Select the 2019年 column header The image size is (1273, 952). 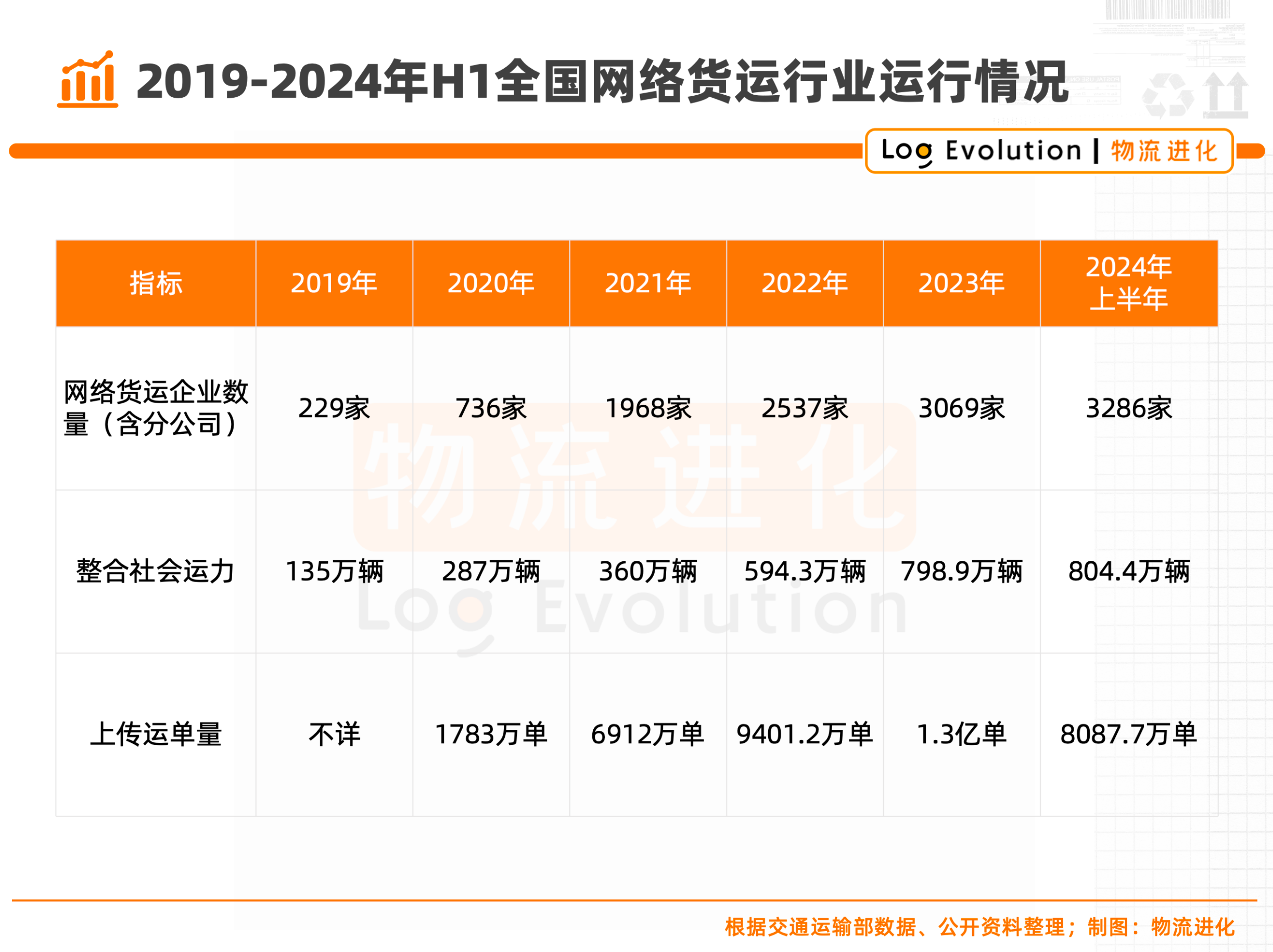(x=334, y=283)
